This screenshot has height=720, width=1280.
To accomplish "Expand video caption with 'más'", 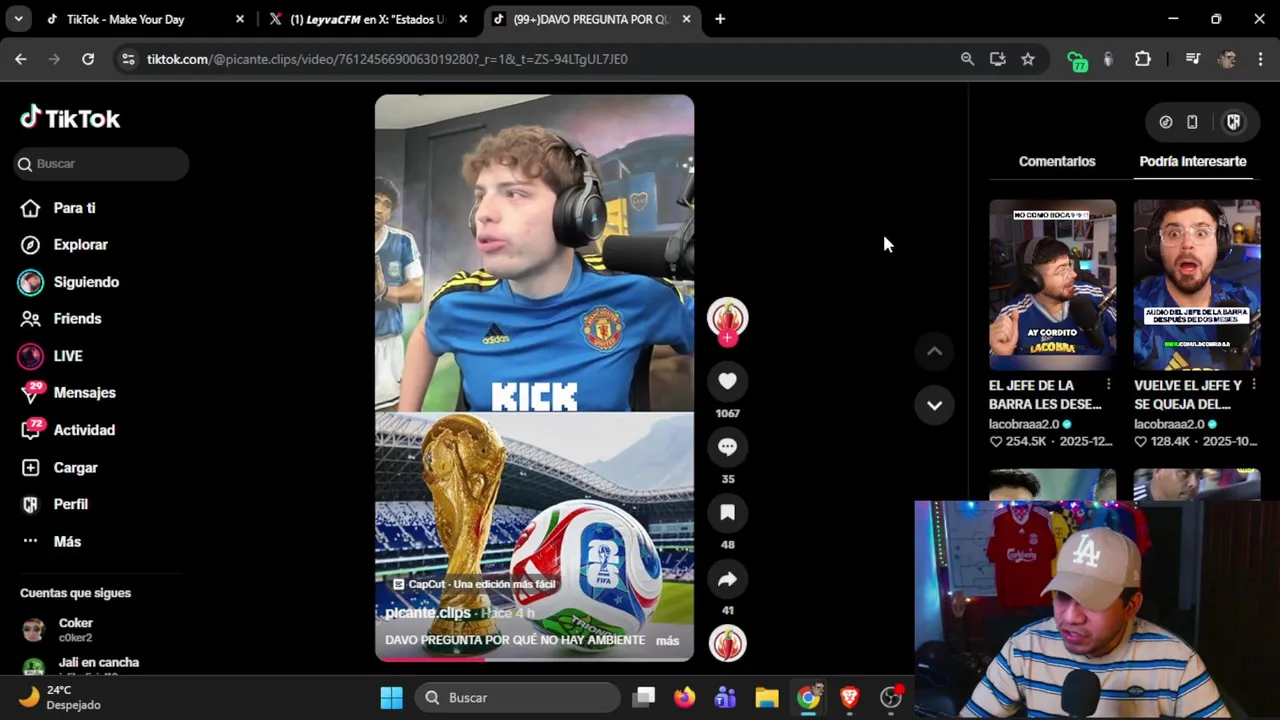I will (x=667, y=641).
